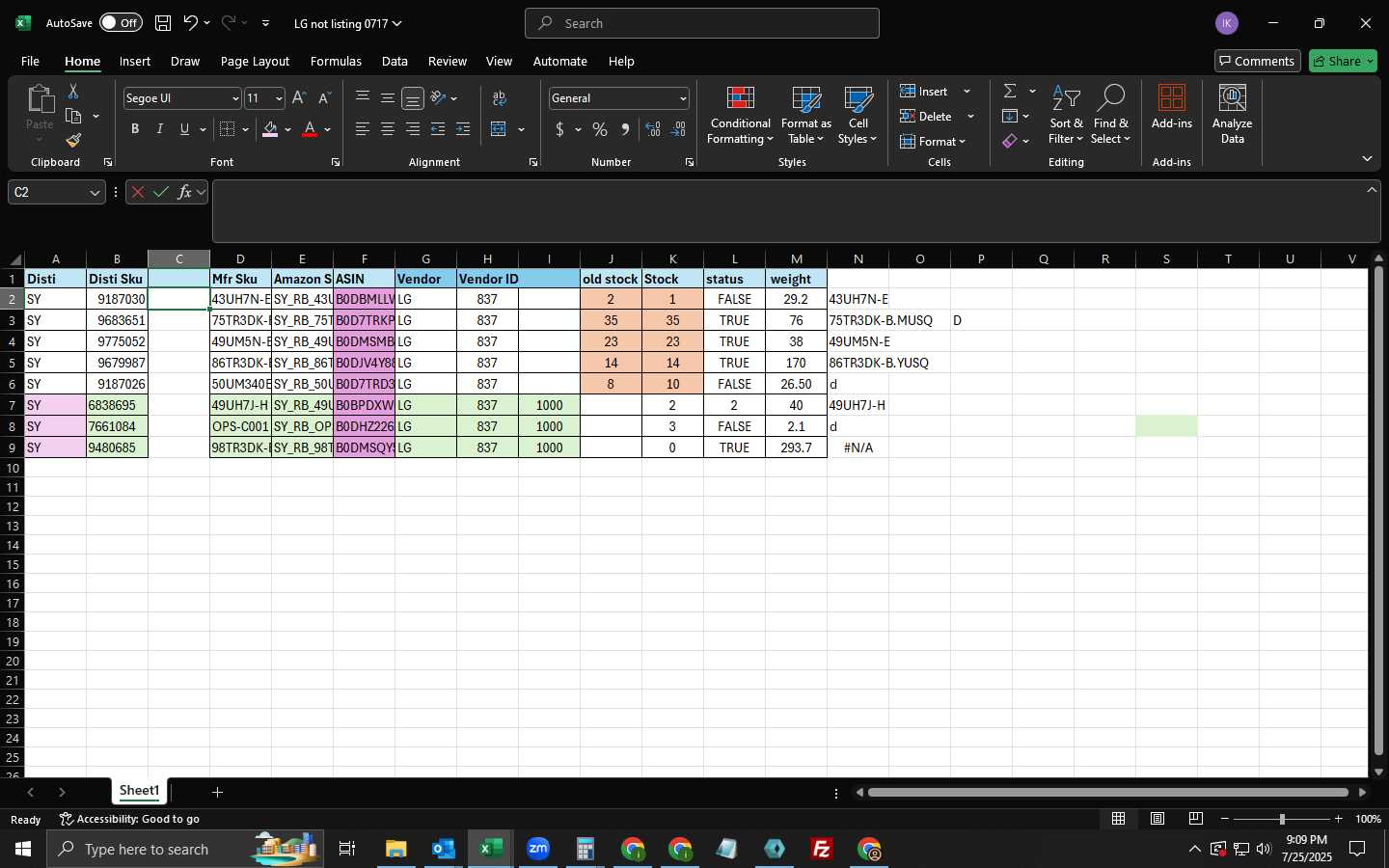Toggle Top Align vertical alignment
The width and height of the screenshot is (1389, 868).
point(363,98)
